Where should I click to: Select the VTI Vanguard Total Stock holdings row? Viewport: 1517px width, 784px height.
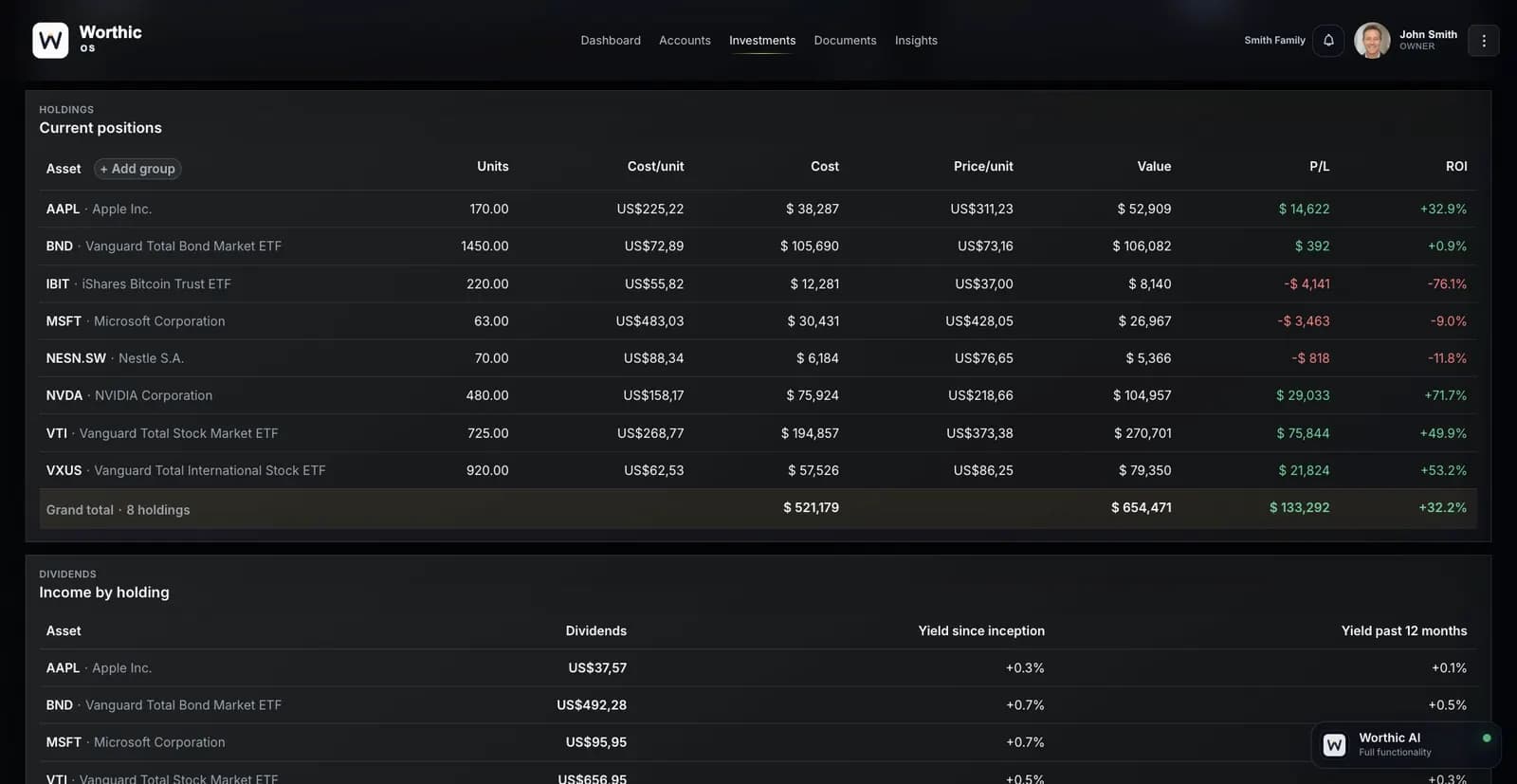tap(758, 433)
